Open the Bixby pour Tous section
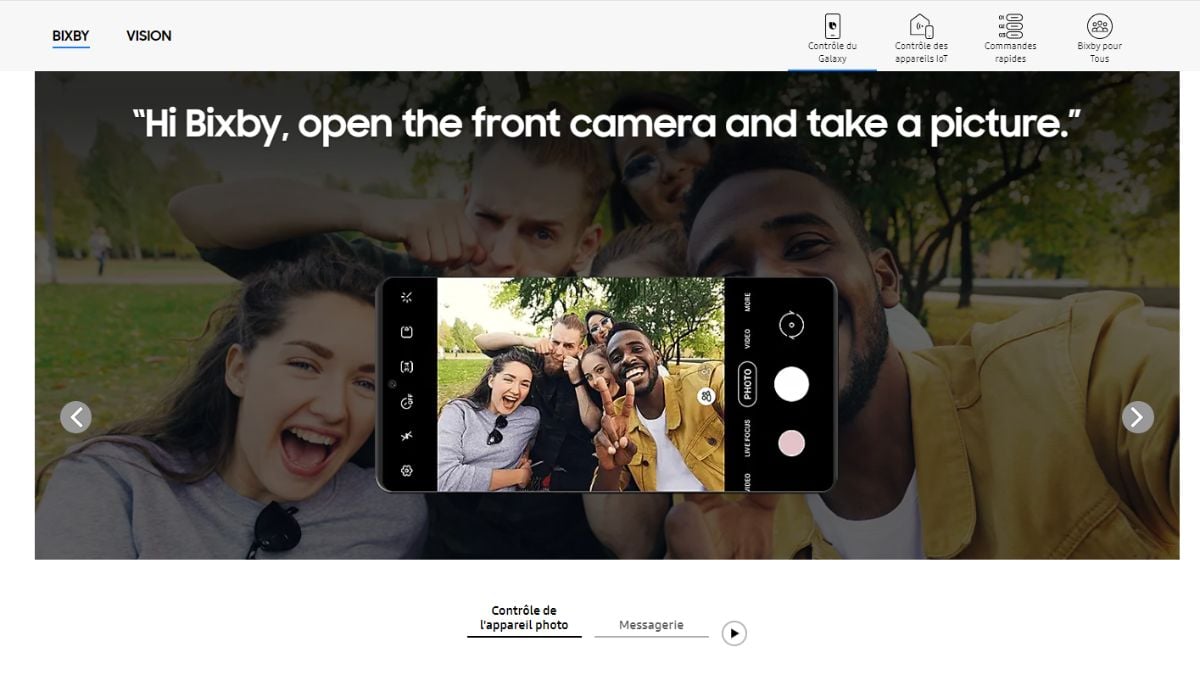1200x675 pixels. pyautogui.click(x=1099, y=38)
